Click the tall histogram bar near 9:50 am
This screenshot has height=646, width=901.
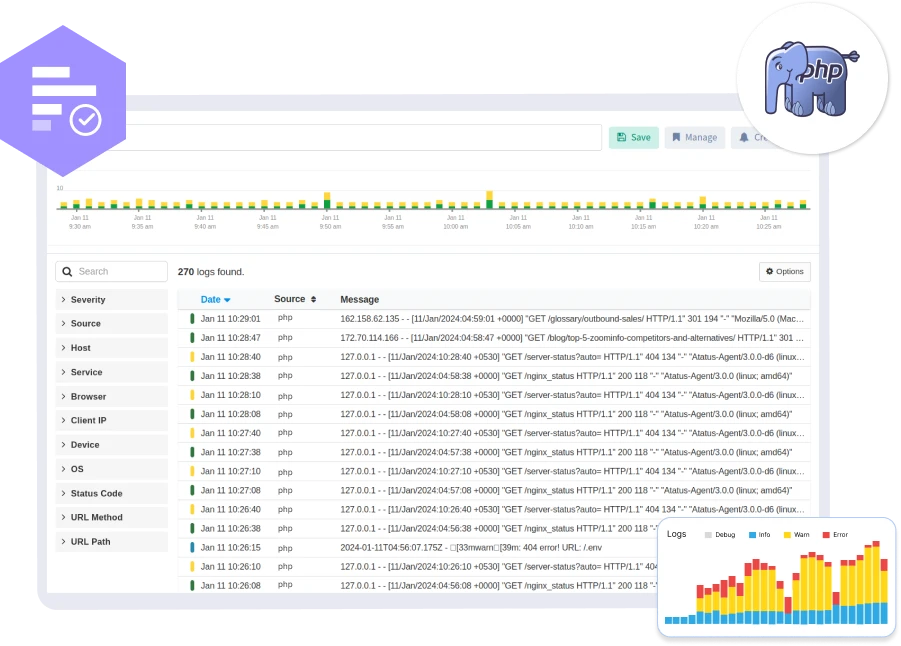(x=327, y=201)
